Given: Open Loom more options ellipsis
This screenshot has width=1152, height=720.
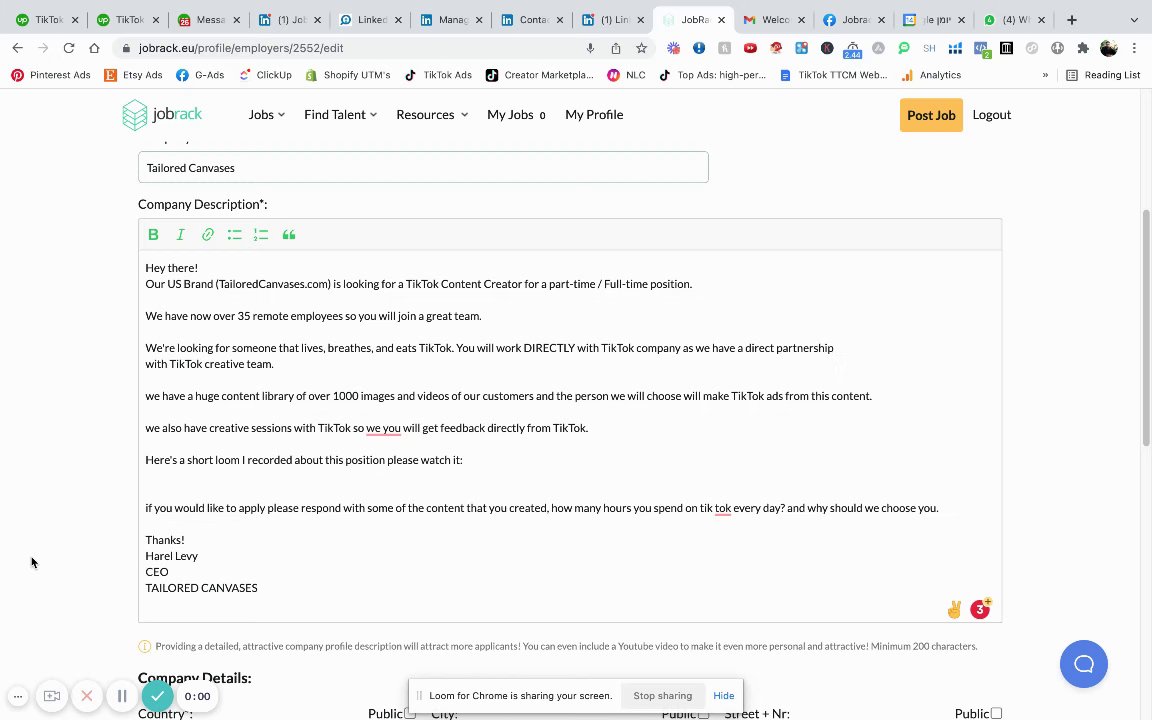Looking at the screenshot, I should click(18, 696).
